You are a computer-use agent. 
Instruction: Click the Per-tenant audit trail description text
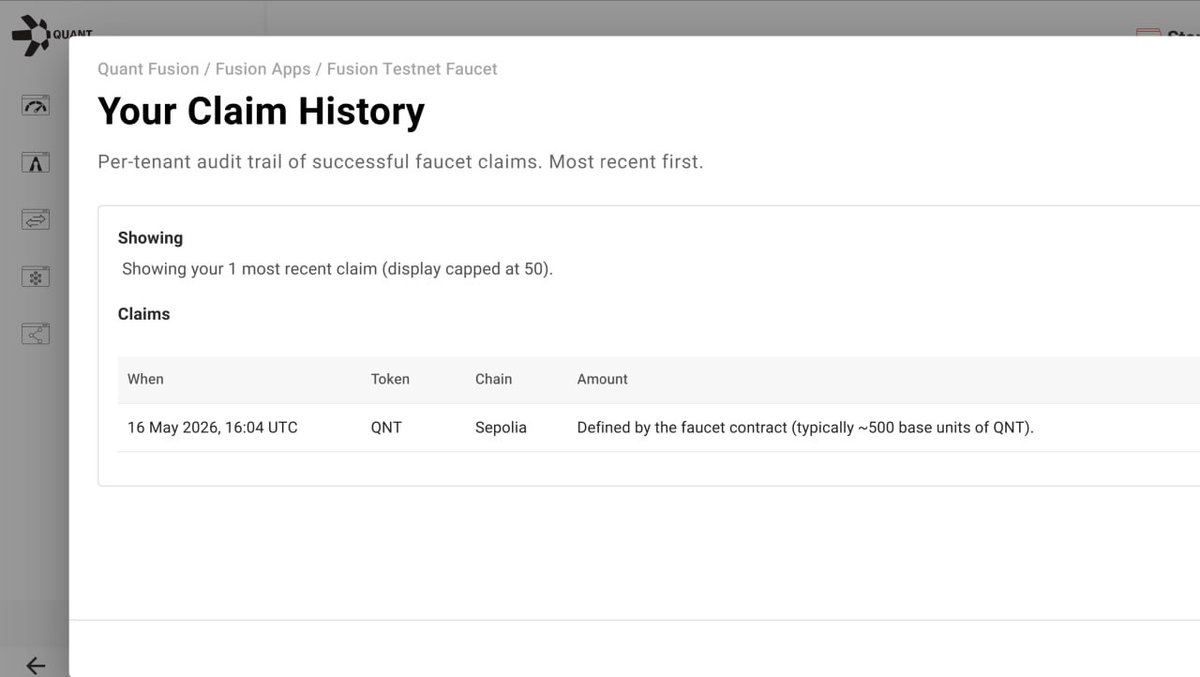click(400, 162)
